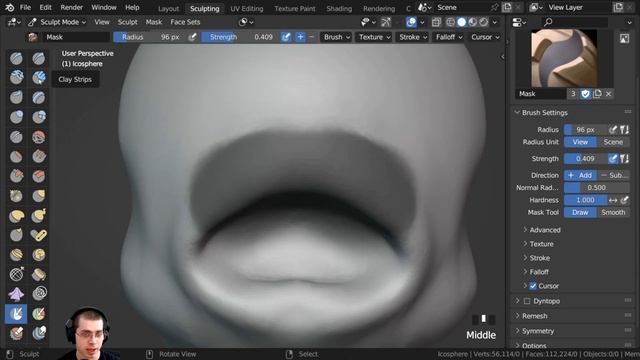Open the Face Sets menu
The width and height of the screenshot is (640, 360).
pyautogui.click(x=185, y=22)
